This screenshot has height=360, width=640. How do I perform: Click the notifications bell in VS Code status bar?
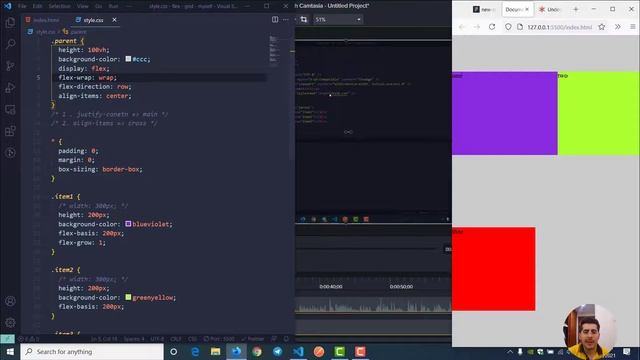[286, 339]
